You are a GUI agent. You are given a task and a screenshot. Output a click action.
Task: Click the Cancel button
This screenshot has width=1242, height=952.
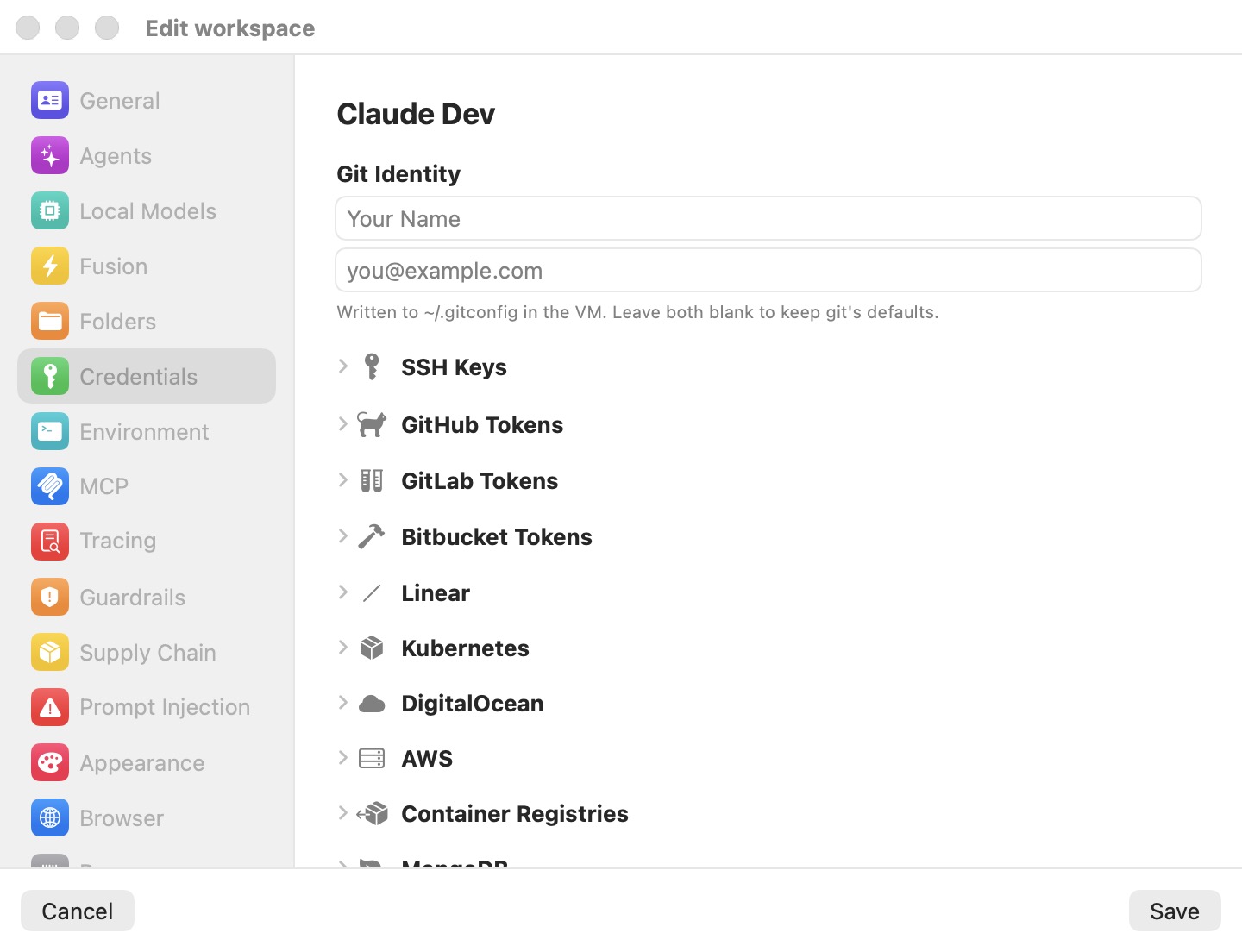point(78,911)
